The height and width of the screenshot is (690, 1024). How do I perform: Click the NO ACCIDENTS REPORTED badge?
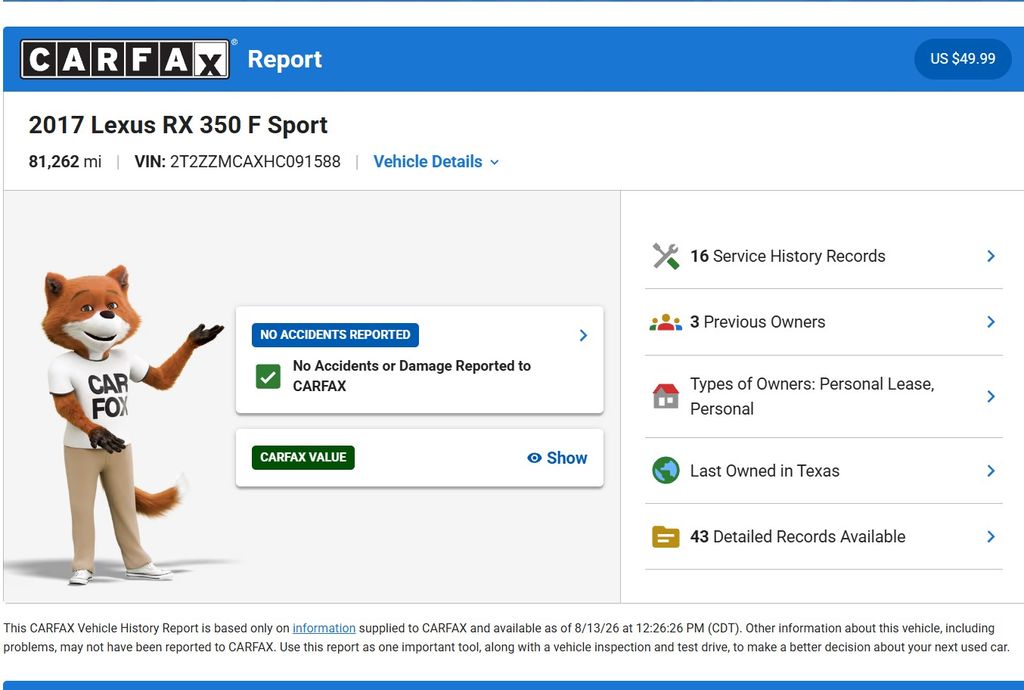pyautogui.click(x=335, y=335)
